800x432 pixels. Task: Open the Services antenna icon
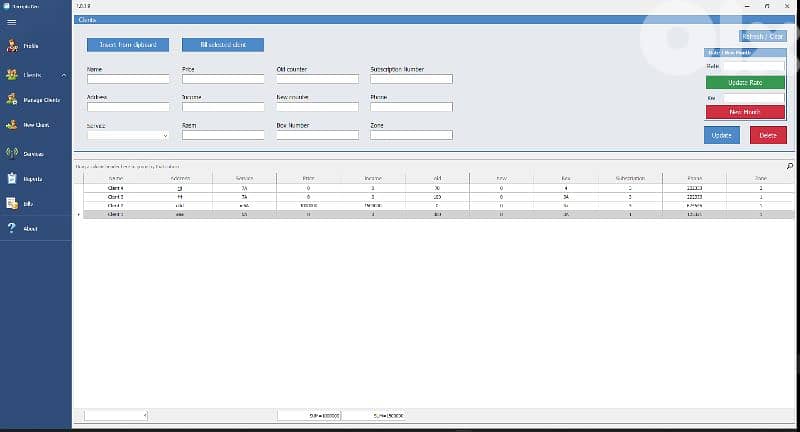[x=12, y=153]
